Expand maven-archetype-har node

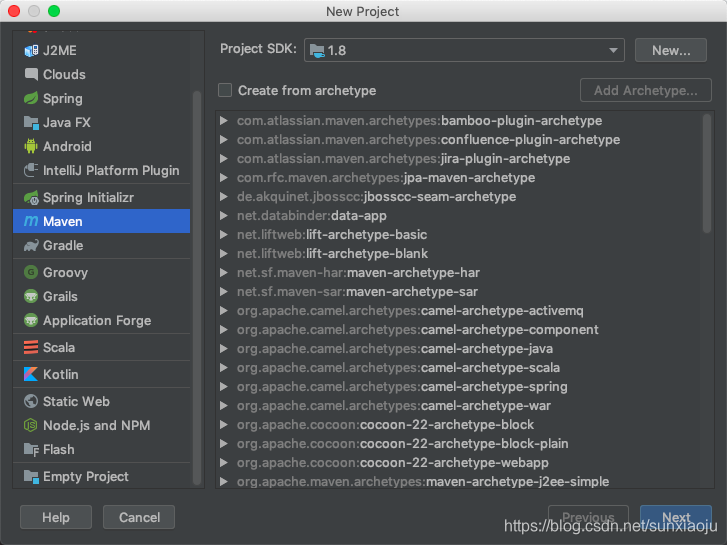pos(224,273)
